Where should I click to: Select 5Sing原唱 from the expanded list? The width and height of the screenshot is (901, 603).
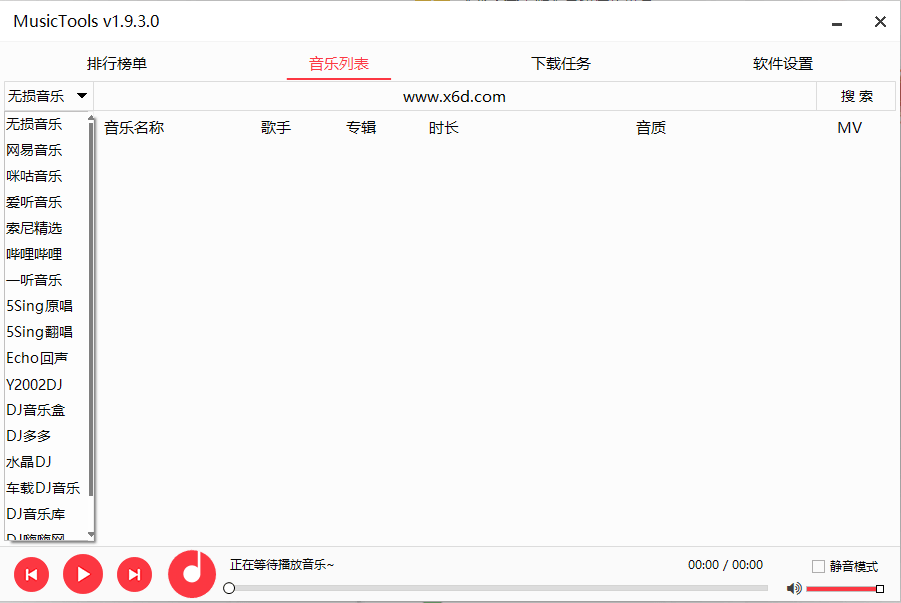[40, 305]
